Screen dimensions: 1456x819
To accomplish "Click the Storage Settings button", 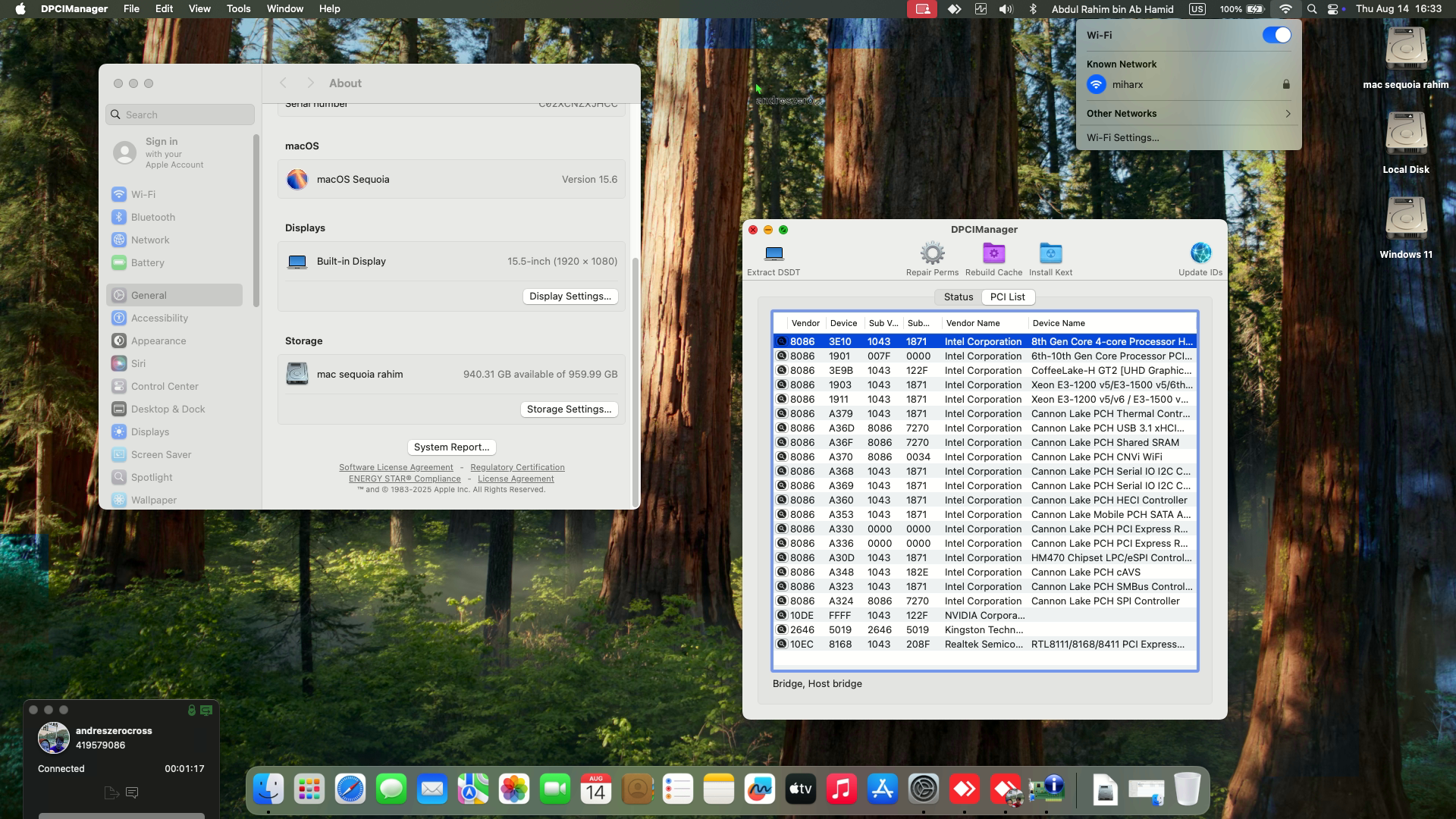I will (x=569, y=409).
